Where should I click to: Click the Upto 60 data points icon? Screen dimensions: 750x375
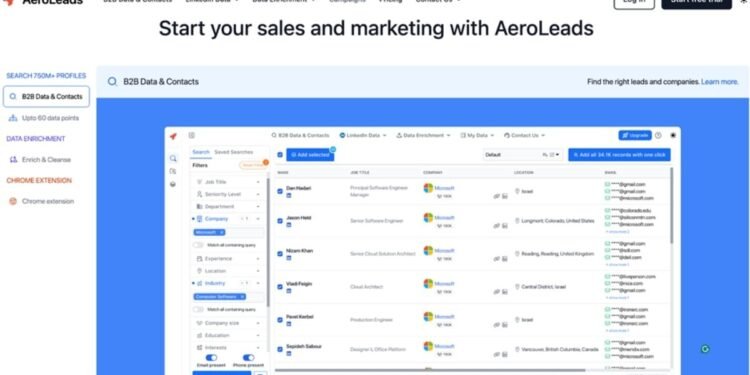tap(13, 118)
